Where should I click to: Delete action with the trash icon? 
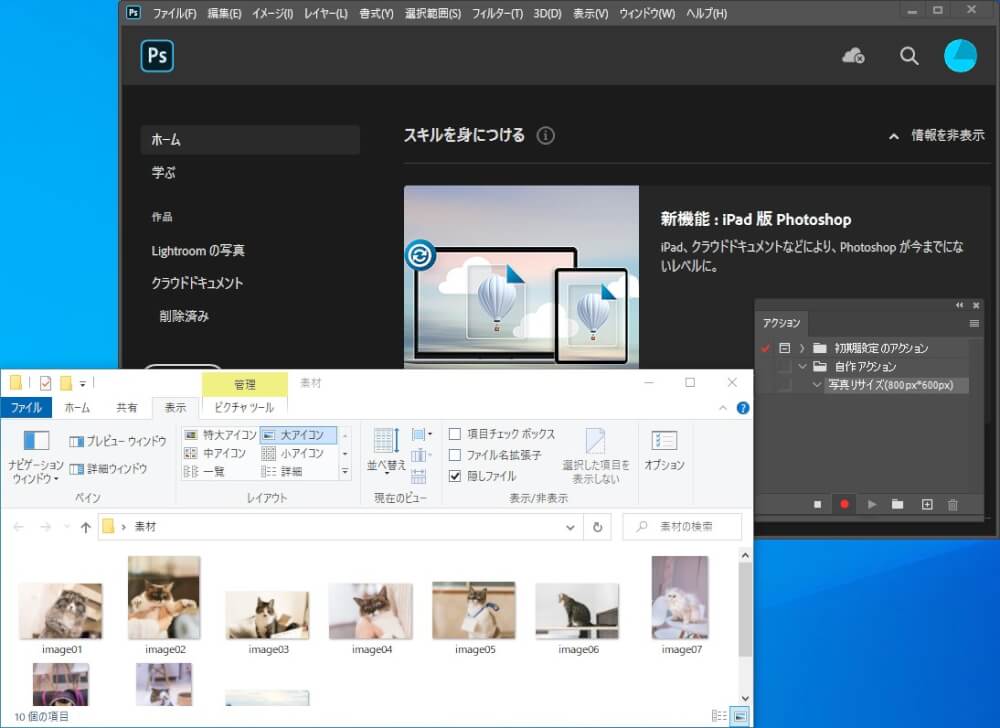click(x=953, y=505)
